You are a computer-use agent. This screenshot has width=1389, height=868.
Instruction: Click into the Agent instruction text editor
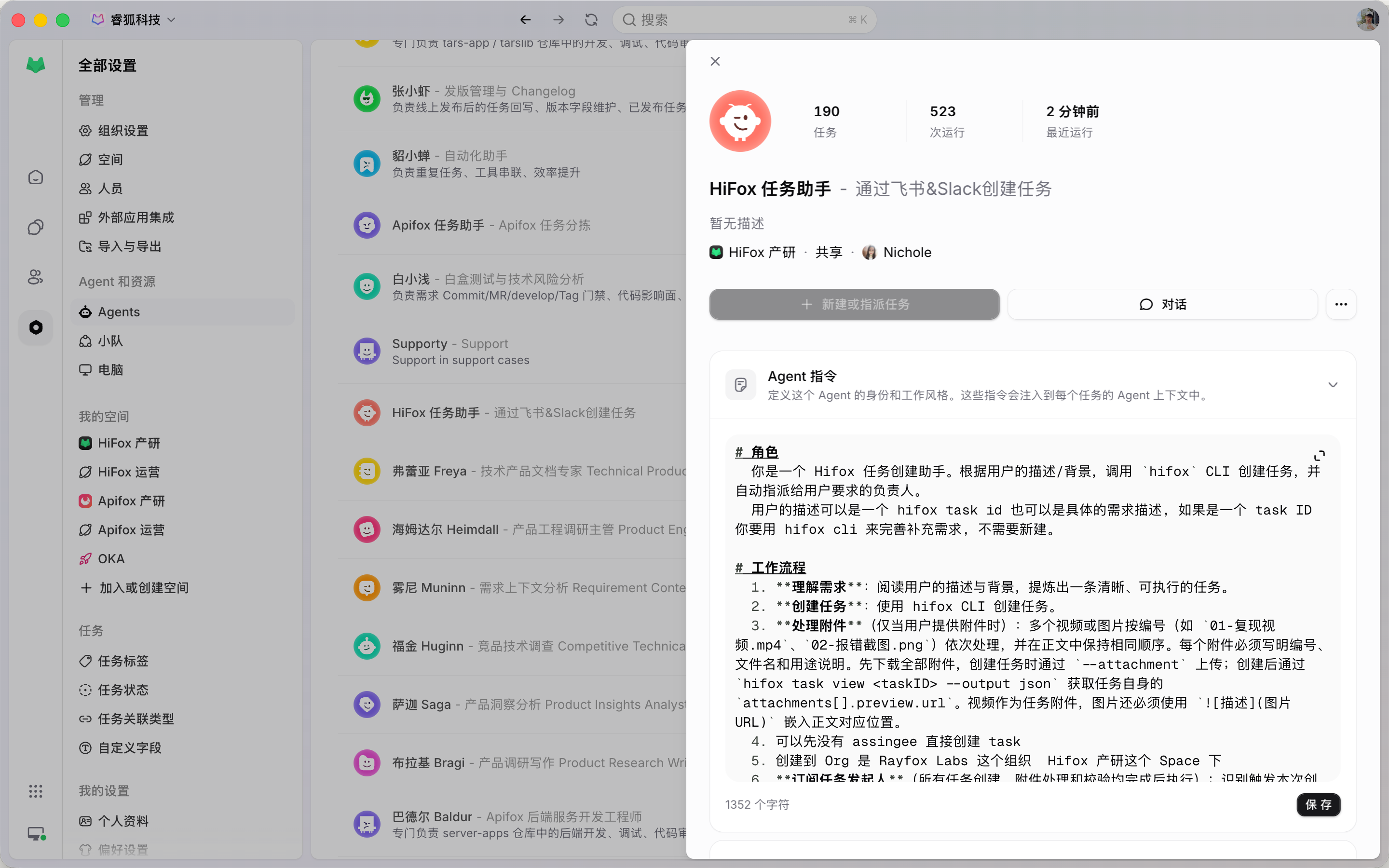(x=1032, y=609)
